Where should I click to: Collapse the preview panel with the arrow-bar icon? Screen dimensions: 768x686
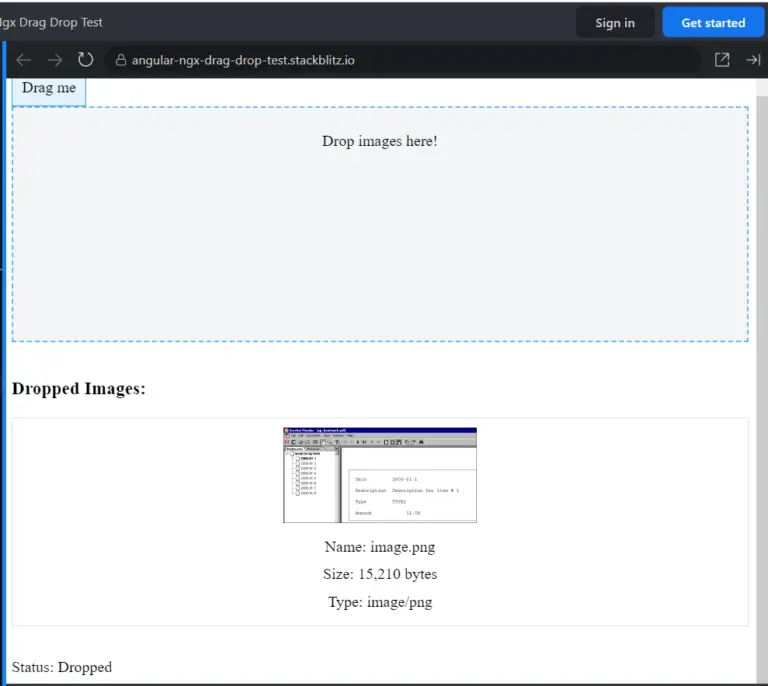[753, 60]
